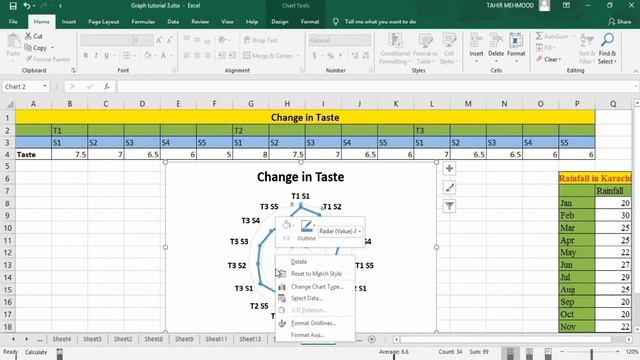Open Chart Elements plus button
The height and width of the screenshot is (360, 640).
449,169
